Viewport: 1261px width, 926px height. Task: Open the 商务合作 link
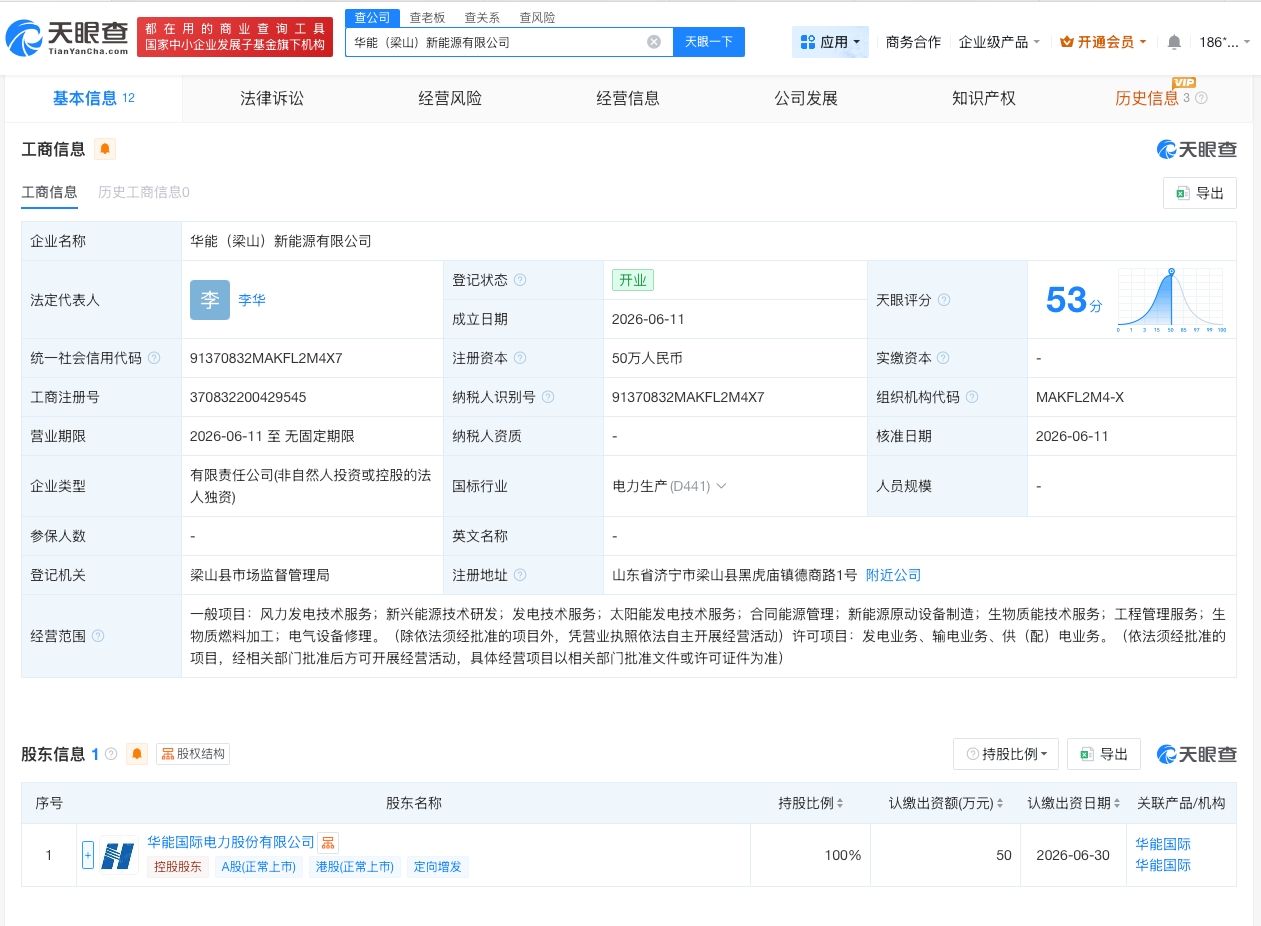click(913, 42)
